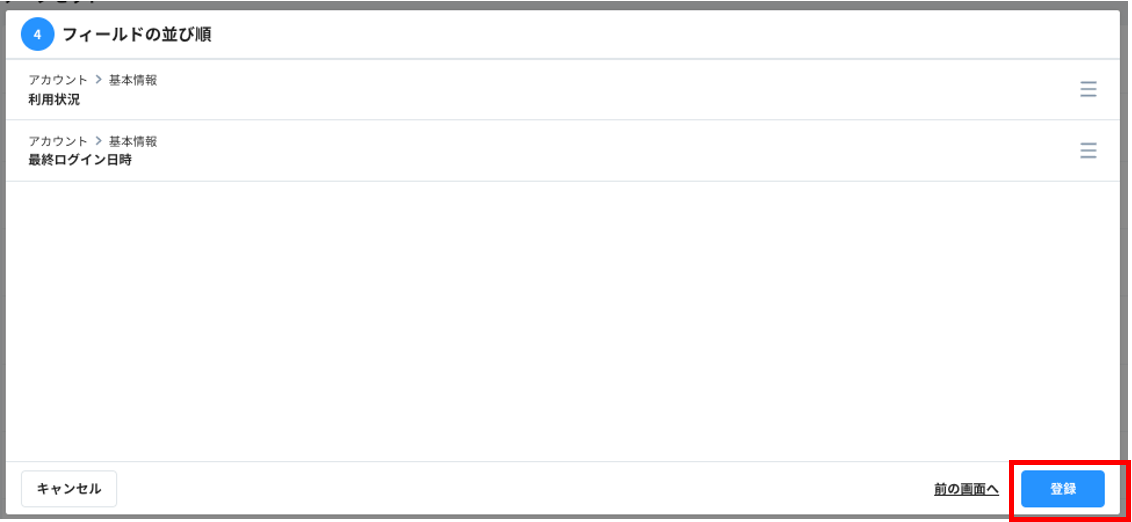
Task: Click the breadcrumb chevron above 利用状況
Action: (98, 80)
